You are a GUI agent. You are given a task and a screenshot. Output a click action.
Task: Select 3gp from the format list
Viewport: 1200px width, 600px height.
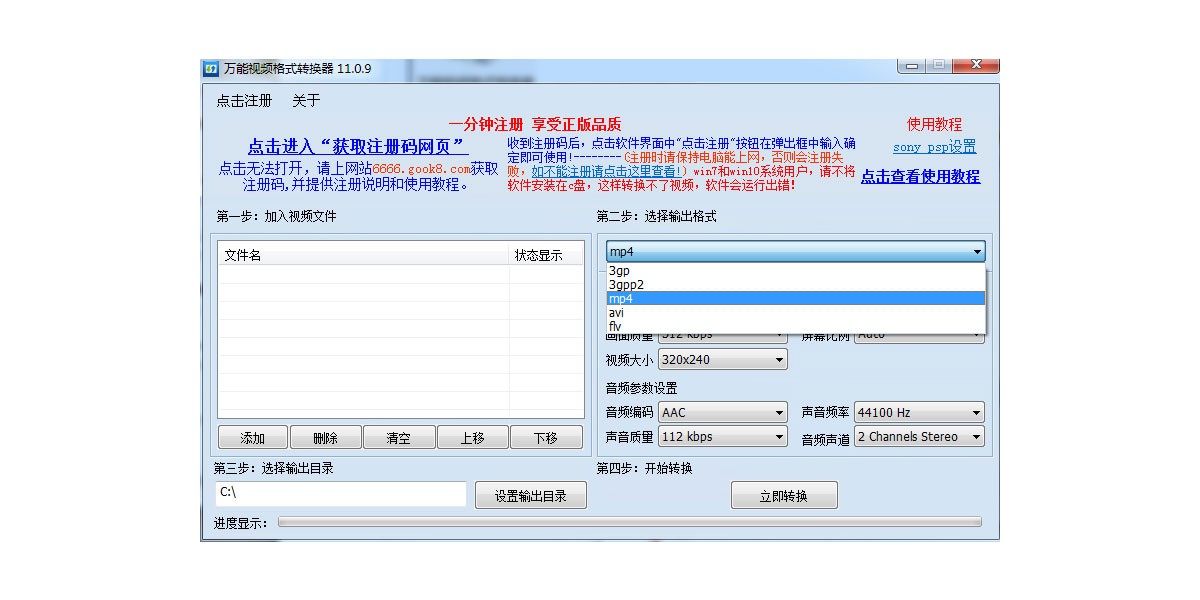[x=620, y=271]
